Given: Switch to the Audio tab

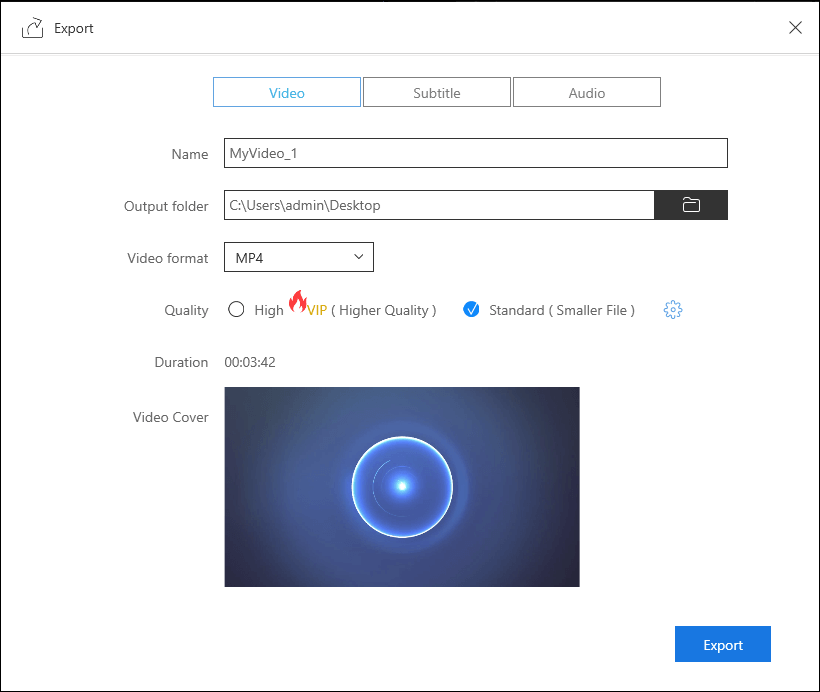Looking at the screenshot, I should (x=587, y=93).
